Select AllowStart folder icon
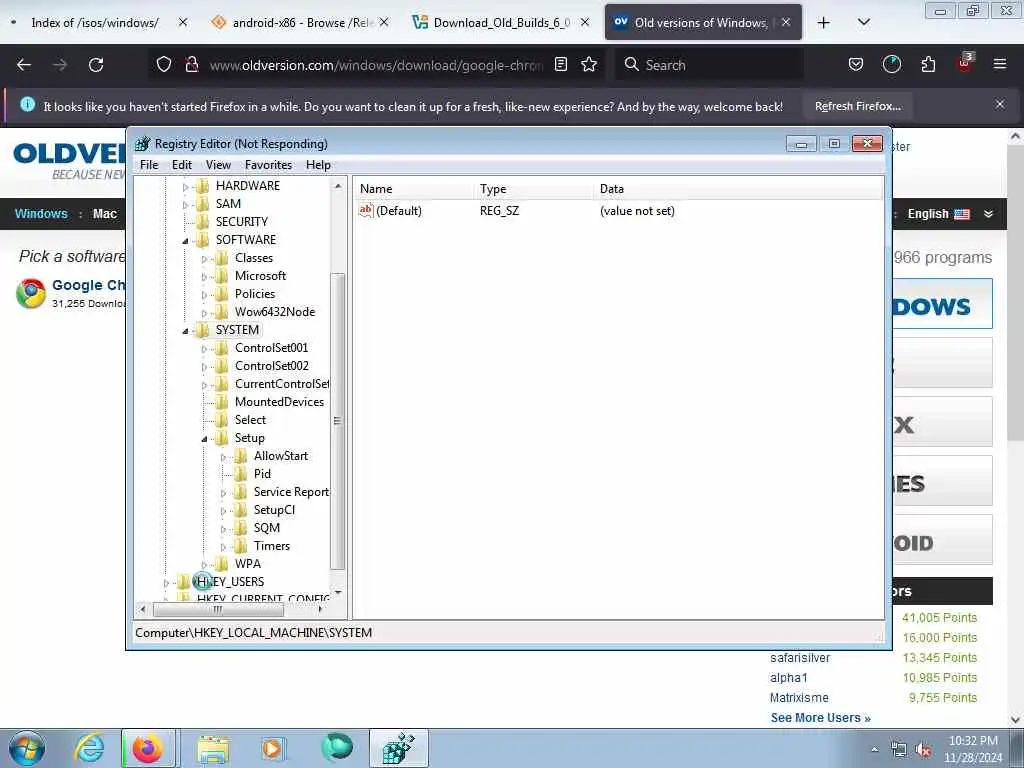This screenshot has width=1024, height=768. pyautogui.click(x=241, y=456)
